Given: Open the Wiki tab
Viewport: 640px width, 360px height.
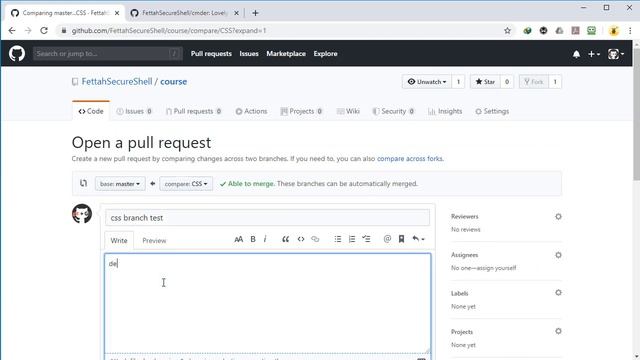Looking at the screenshot, I should [x=348, y=111].
